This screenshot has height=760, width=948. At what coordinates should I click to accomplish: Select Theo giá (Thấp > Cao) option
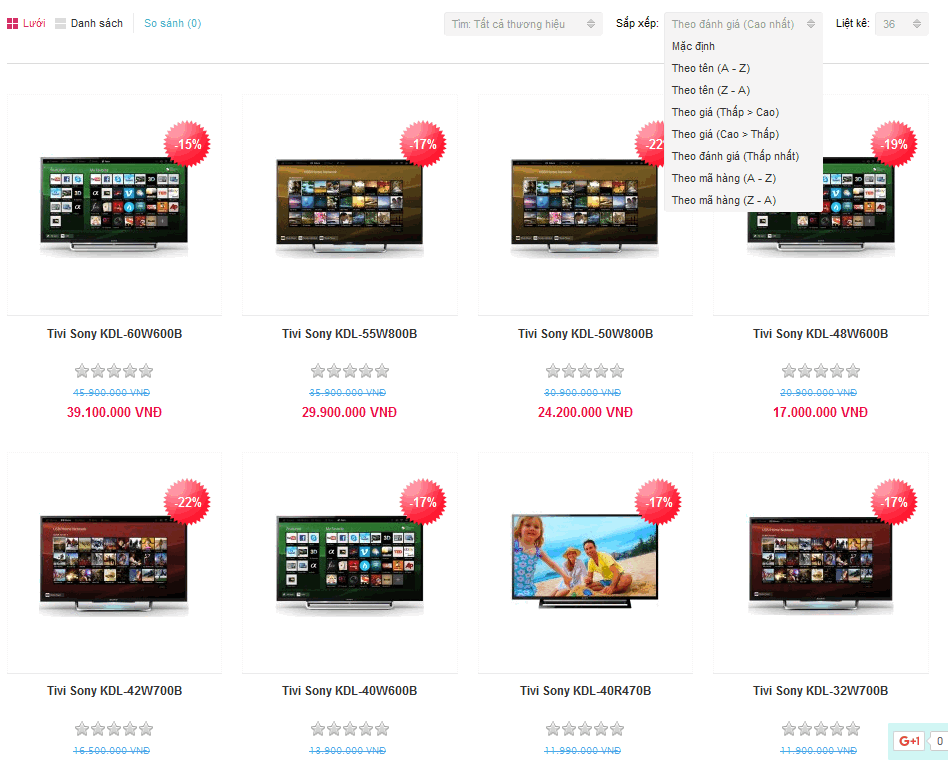pyautogui.click(x=726, y=112)
